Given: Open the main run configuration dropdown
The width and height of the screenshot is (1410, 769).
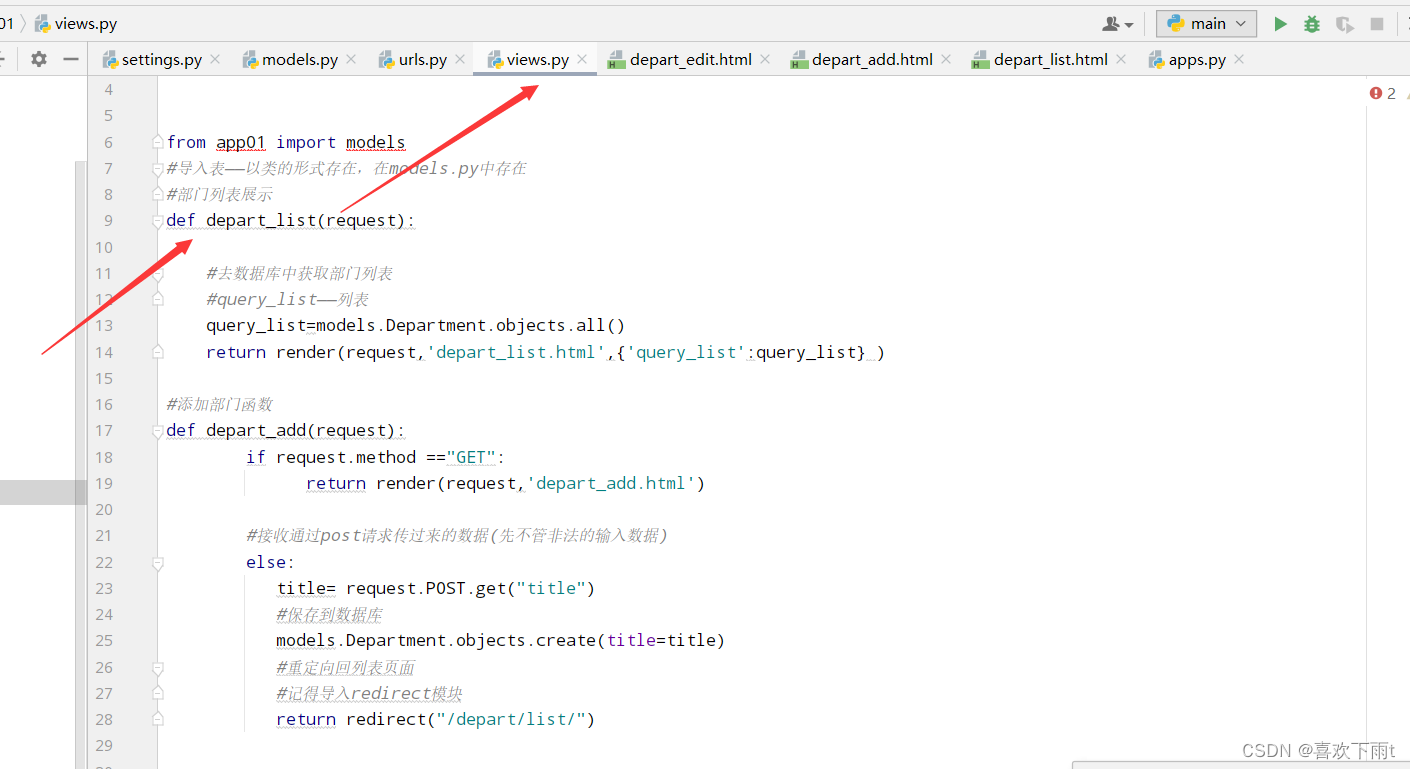Looking at the screenshot, I should point(1207,24).
